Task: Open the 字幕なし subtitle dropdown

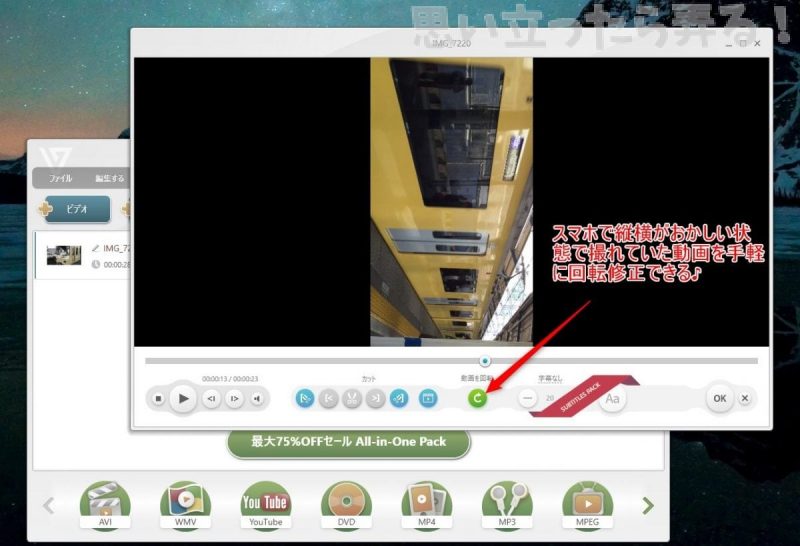Action: 550,379
